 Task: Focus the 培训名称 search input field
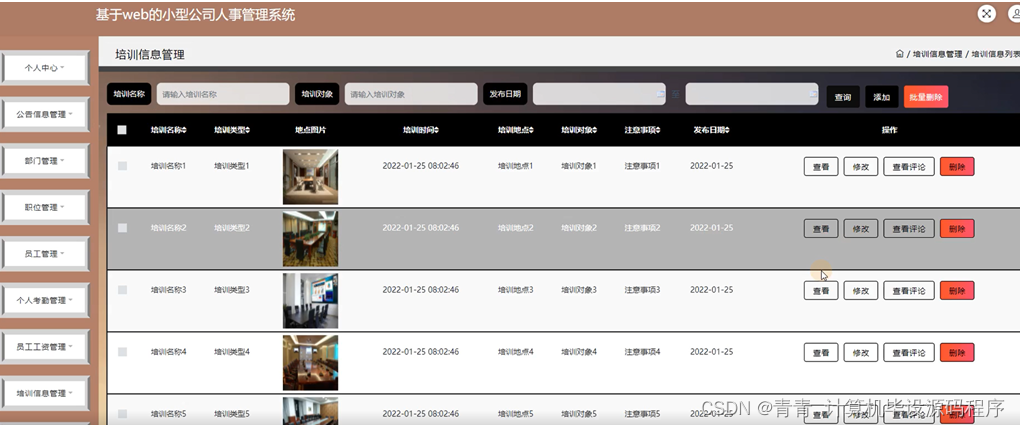[222, 94]
